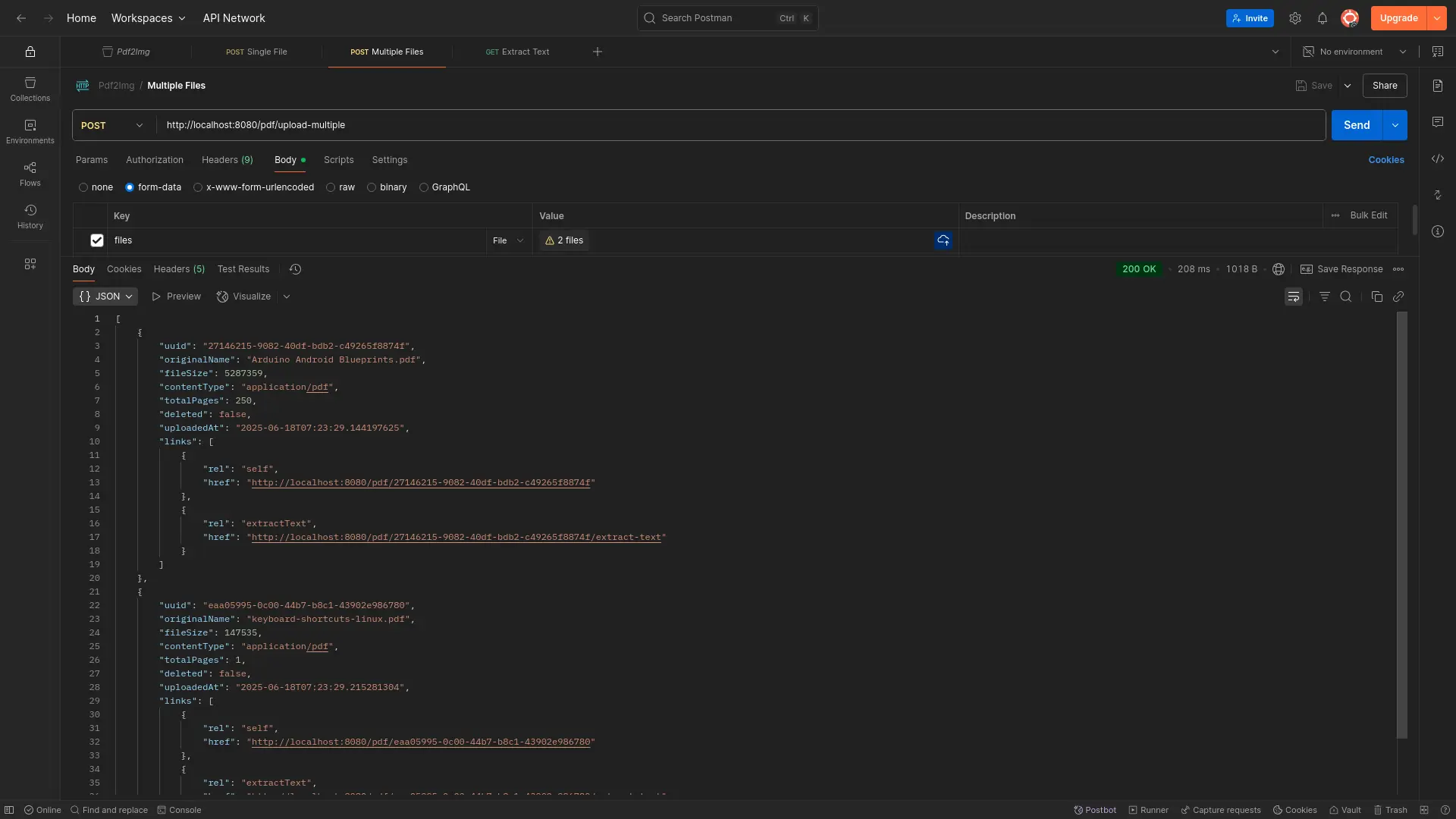The image size is (1456, 819).
Task: Open the Upgrade dropdown arrow
Action: click(1437, 18)
